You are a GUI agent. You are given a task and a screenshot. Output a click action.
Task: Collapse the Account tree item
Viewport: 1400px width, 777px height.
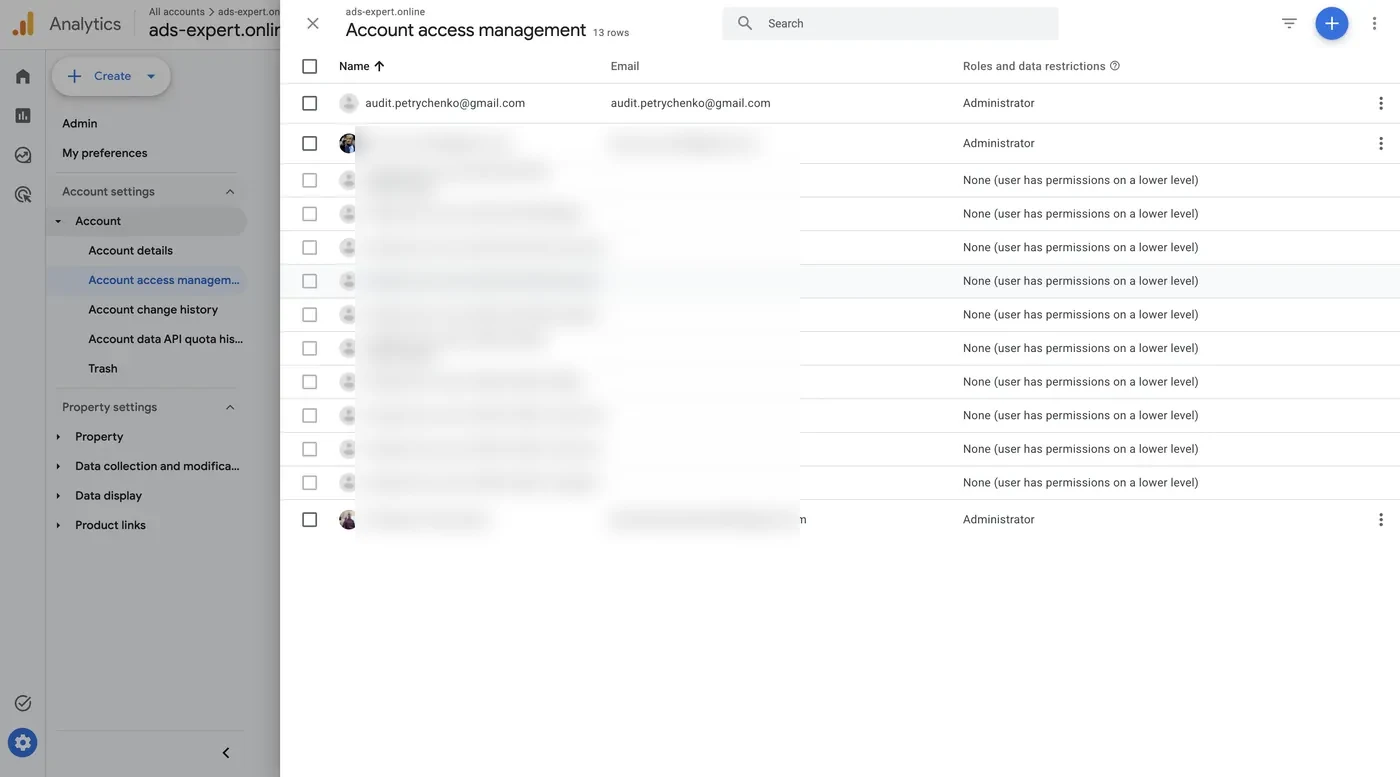58,221
